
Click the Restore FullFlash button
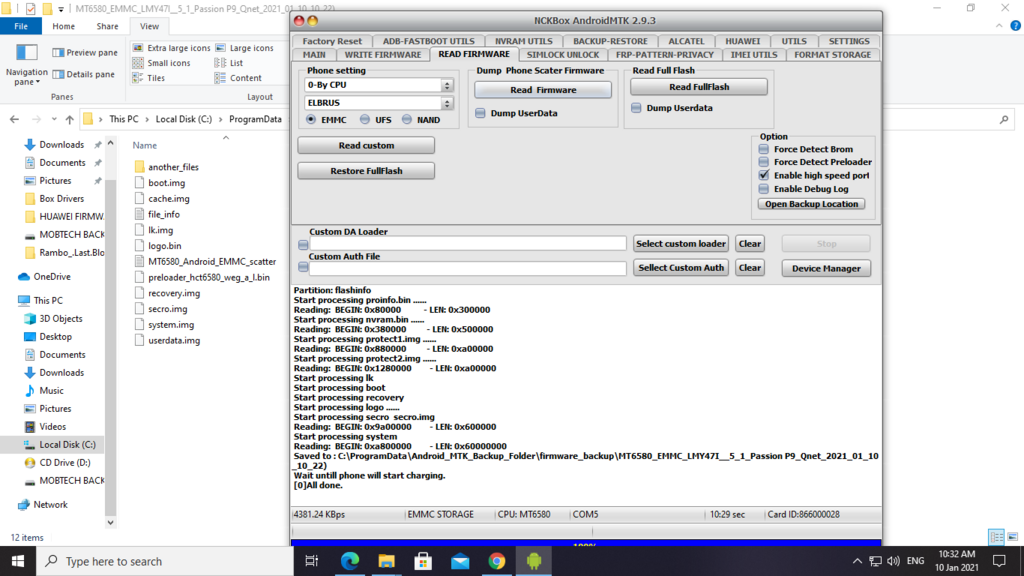pos(366,171)
